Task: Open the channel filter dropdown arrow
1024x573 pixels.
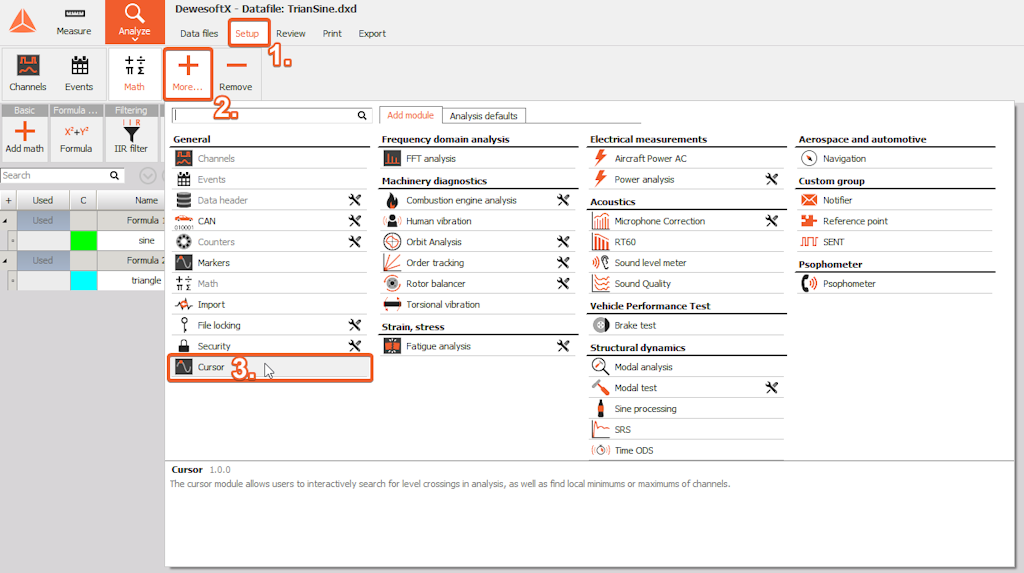Action: click(148, 176)
